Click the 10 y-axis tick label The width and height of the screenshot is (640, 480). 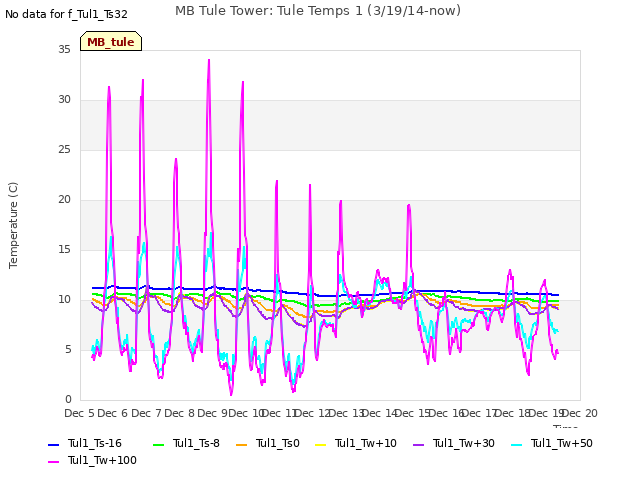64,299
